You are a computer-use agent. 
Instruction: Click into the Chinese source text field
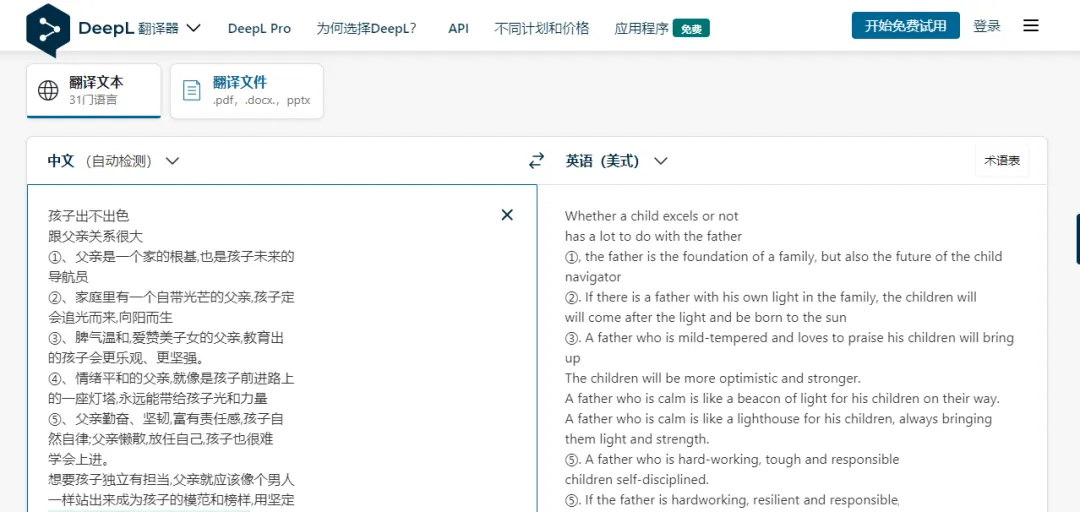[282, 348]
